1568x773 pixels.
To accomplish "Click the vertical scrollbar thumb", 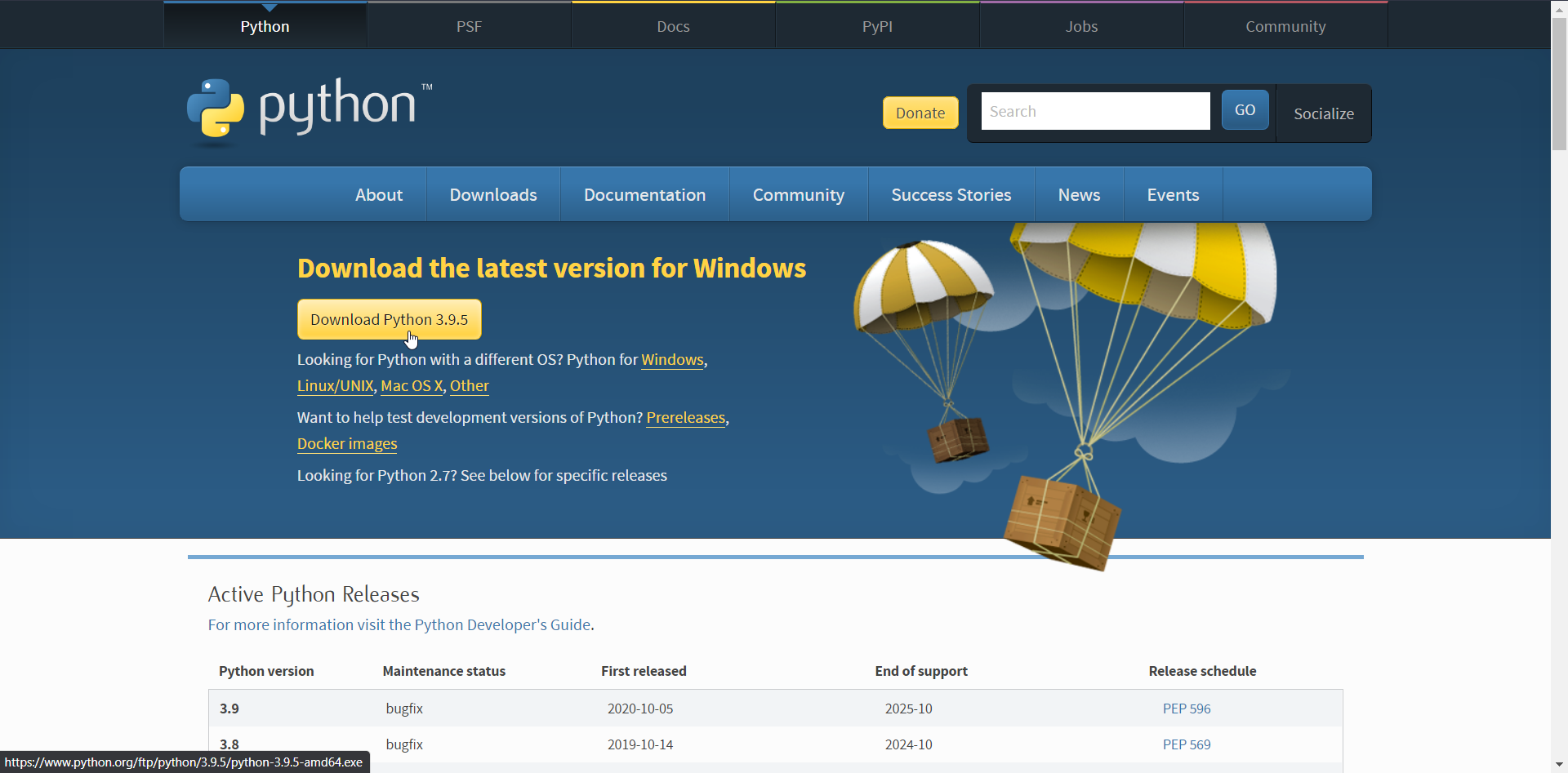I will [1560, 83].
